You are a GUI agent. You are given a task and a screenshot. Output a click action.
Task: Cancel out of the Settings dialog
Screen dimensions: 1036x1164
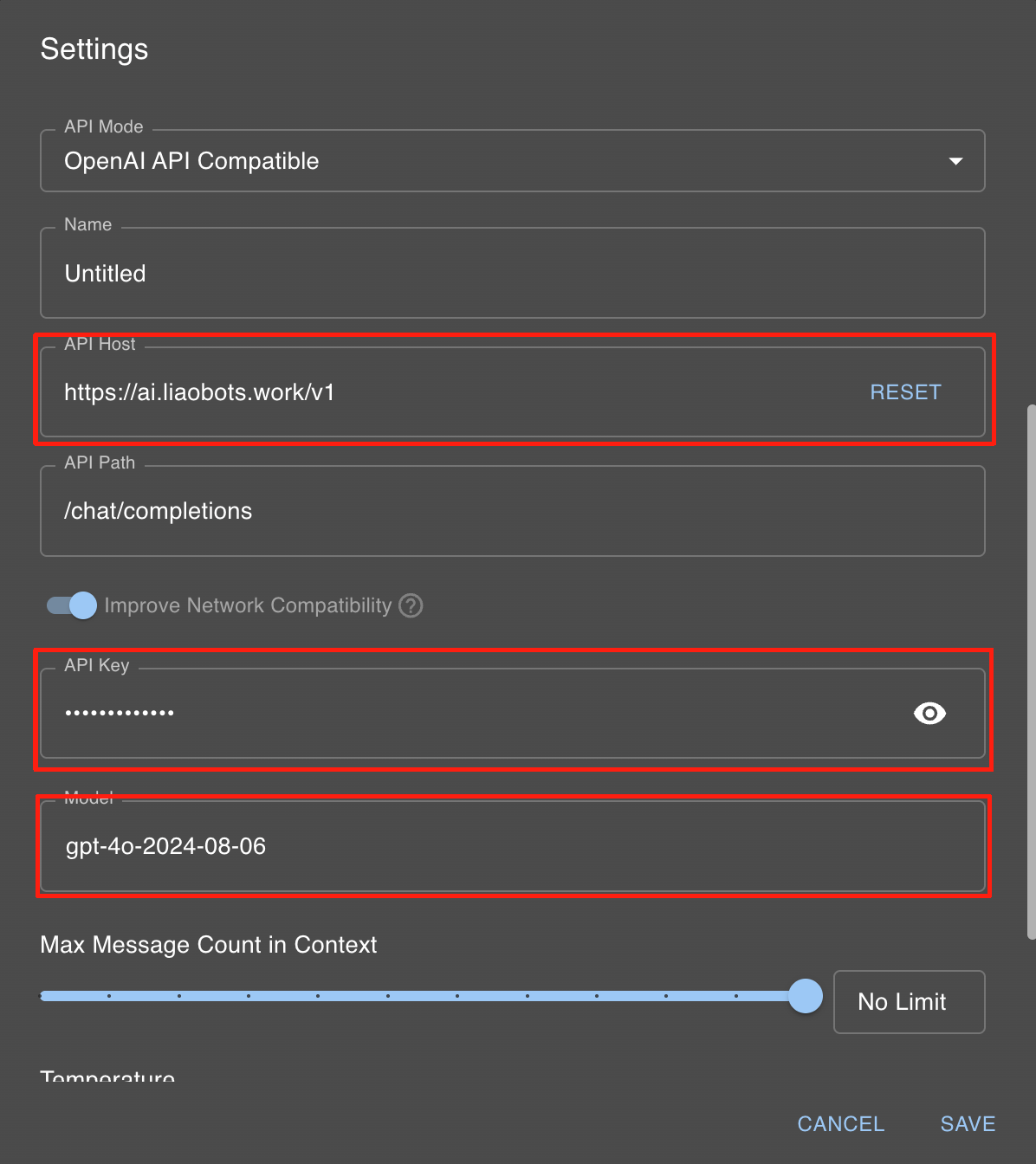(x=840, y=1123)
